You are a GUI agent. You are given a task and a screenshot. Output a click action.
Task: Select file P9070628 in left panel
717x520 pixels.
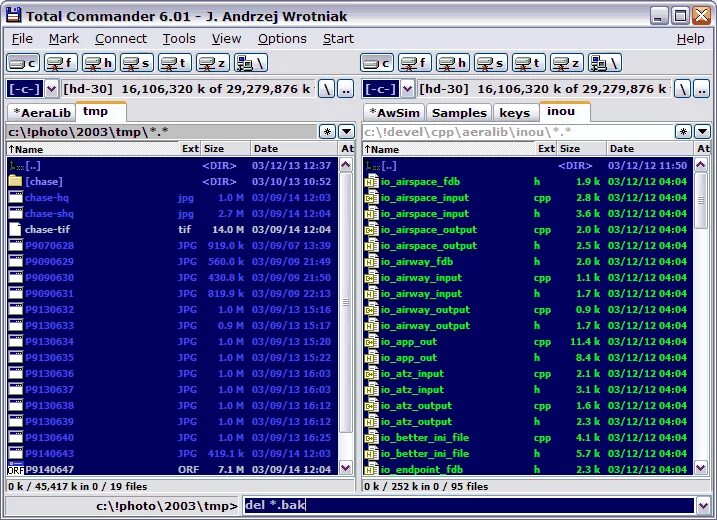coord(172,246)
